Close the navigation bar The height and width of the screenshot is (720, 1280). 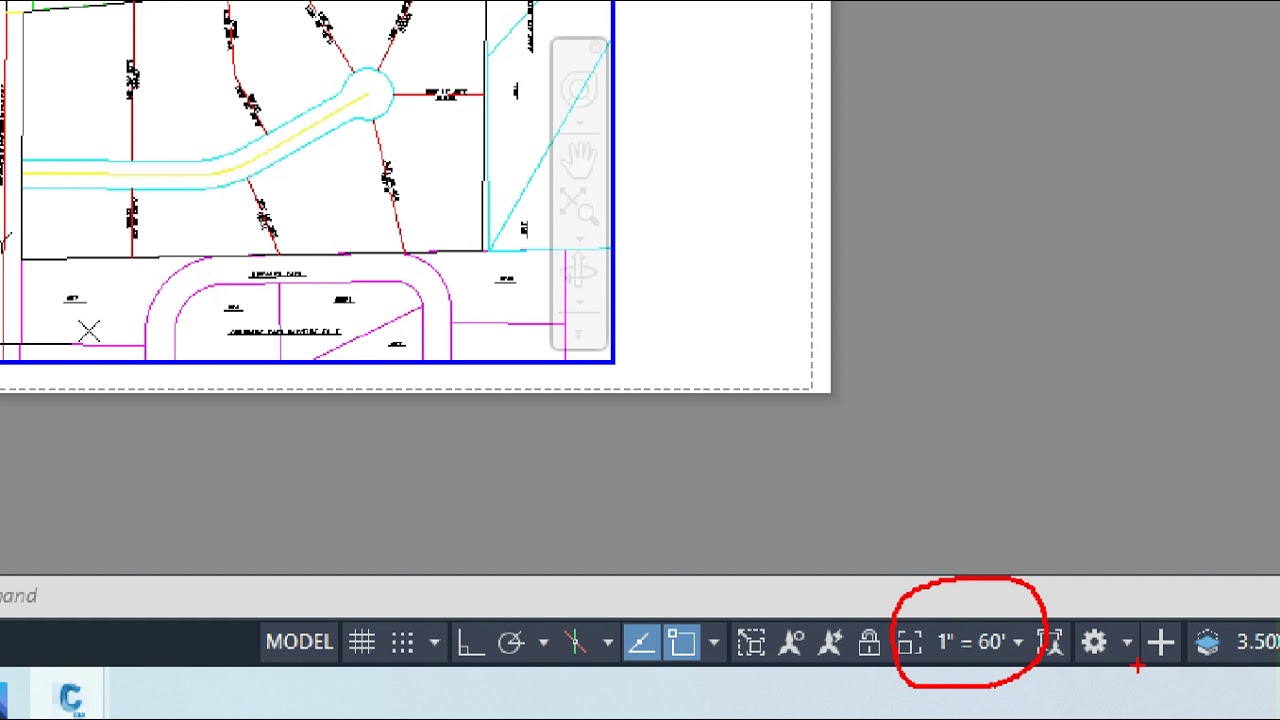[598, 47]
